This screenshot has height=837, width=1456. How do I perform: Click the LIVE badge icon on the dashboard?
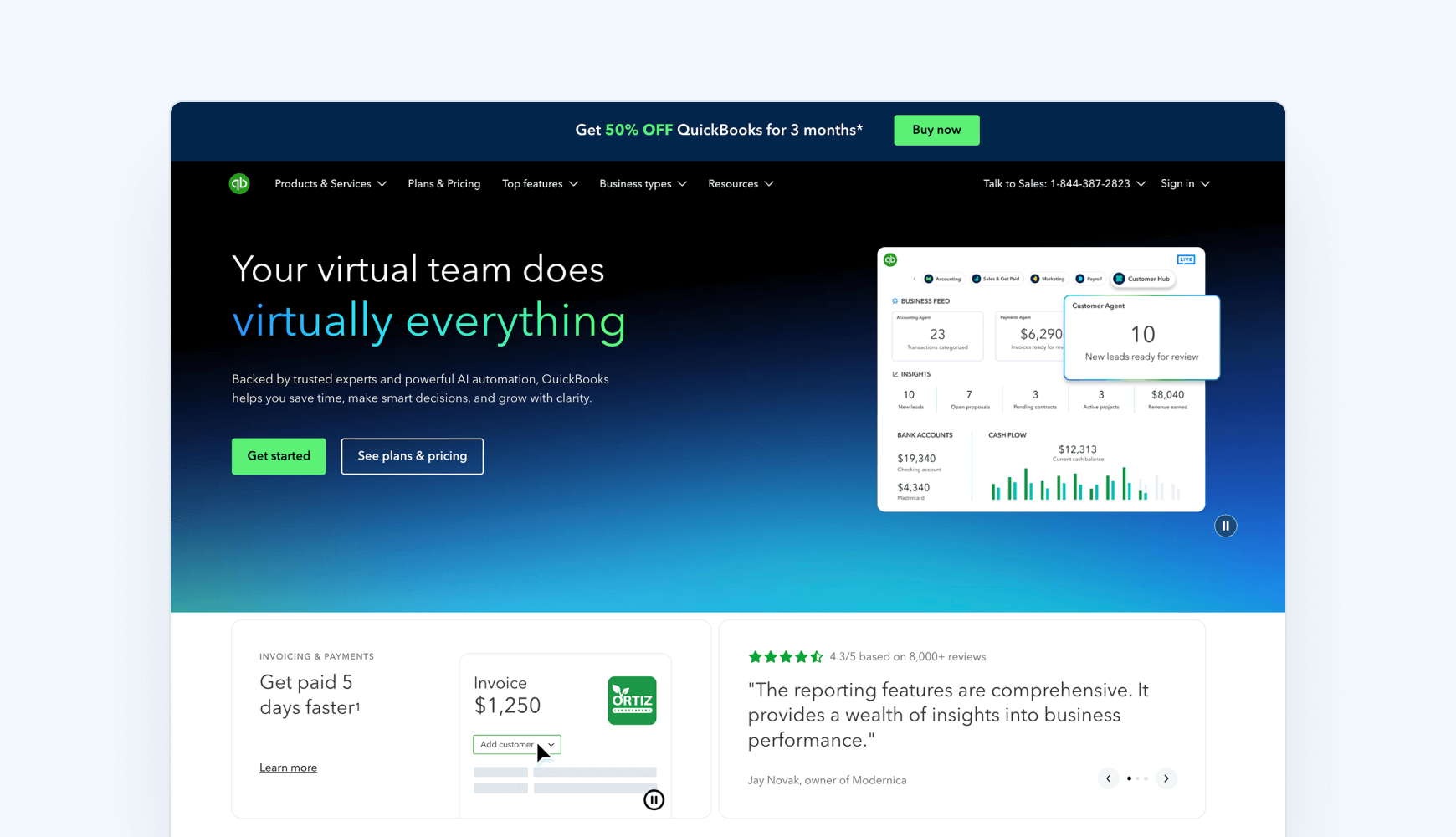click(1186, 259)
